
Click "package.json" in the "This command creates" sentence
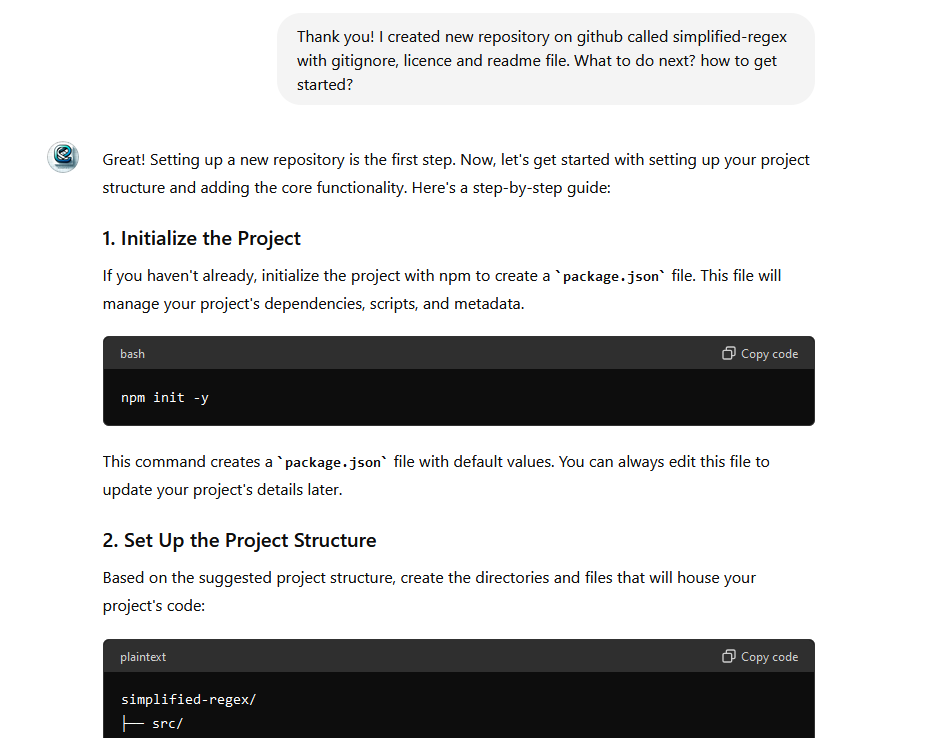(x=334, y=462)
